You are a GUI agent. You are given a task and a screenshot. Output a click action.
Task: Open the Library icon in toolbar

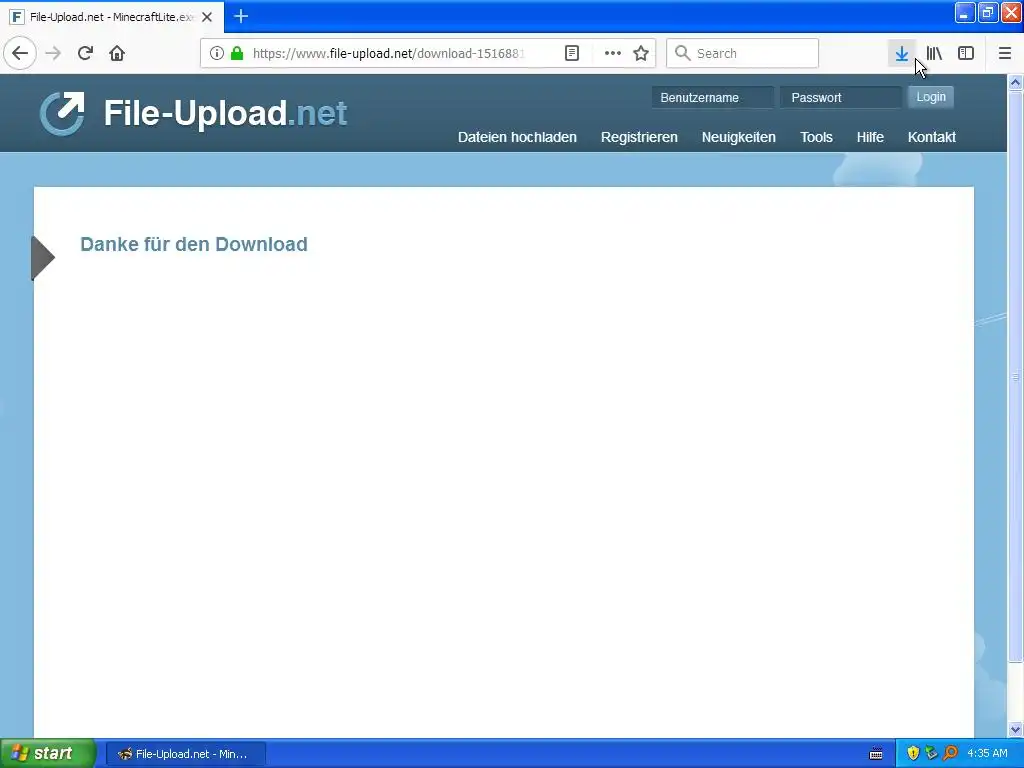[934, 53]
